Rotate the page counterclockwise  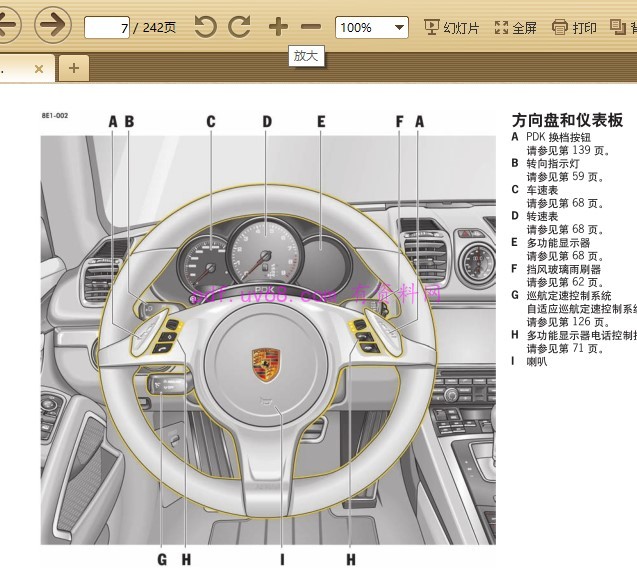(x=205, y=27)
